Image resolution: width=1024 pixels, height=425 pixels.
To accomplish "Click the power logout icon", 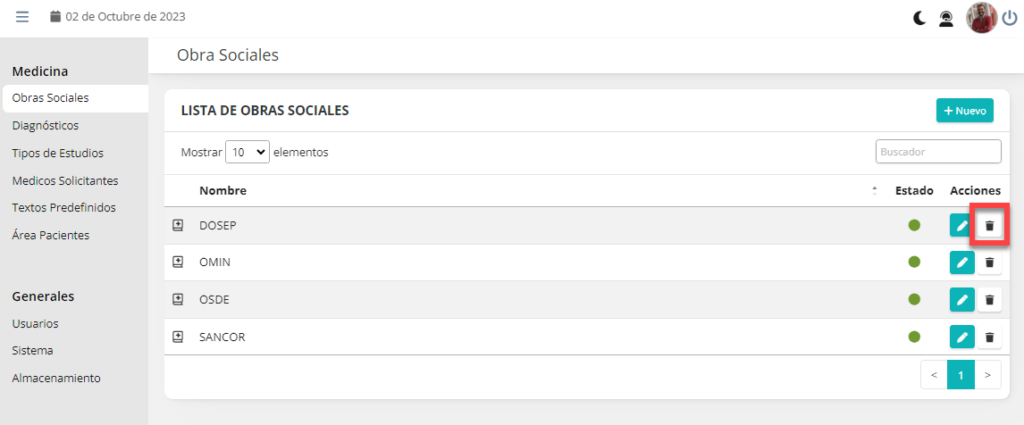I will pyautogui.click(x=1009, y=17).
